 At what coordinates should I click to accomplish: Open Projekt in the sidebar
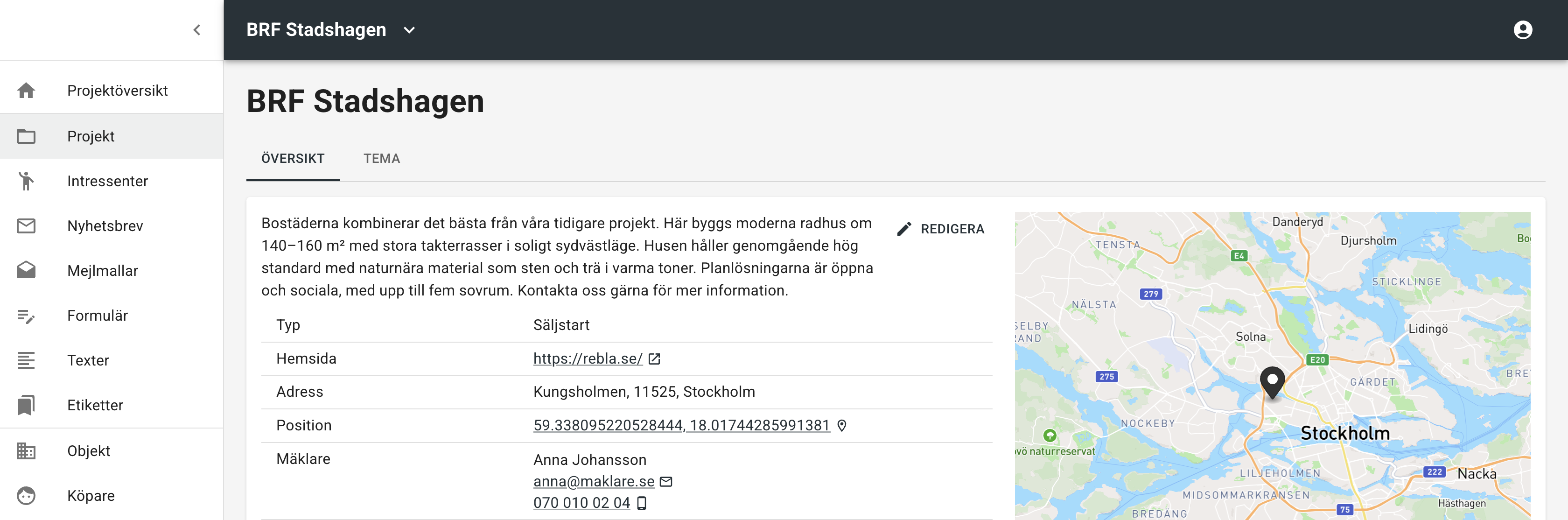coord(112,136)
